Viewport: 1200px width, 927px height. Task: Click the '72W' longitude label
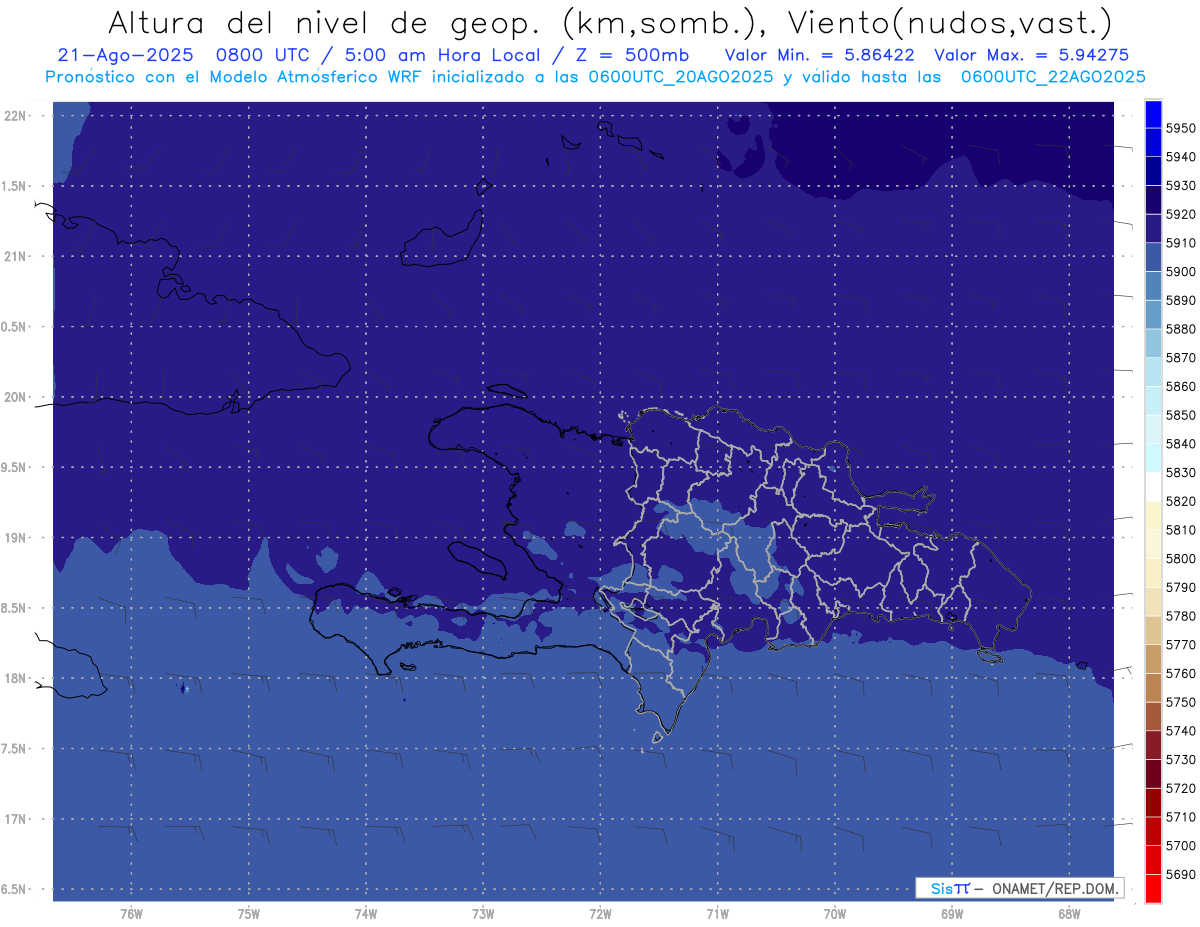[x=600, y=913]
